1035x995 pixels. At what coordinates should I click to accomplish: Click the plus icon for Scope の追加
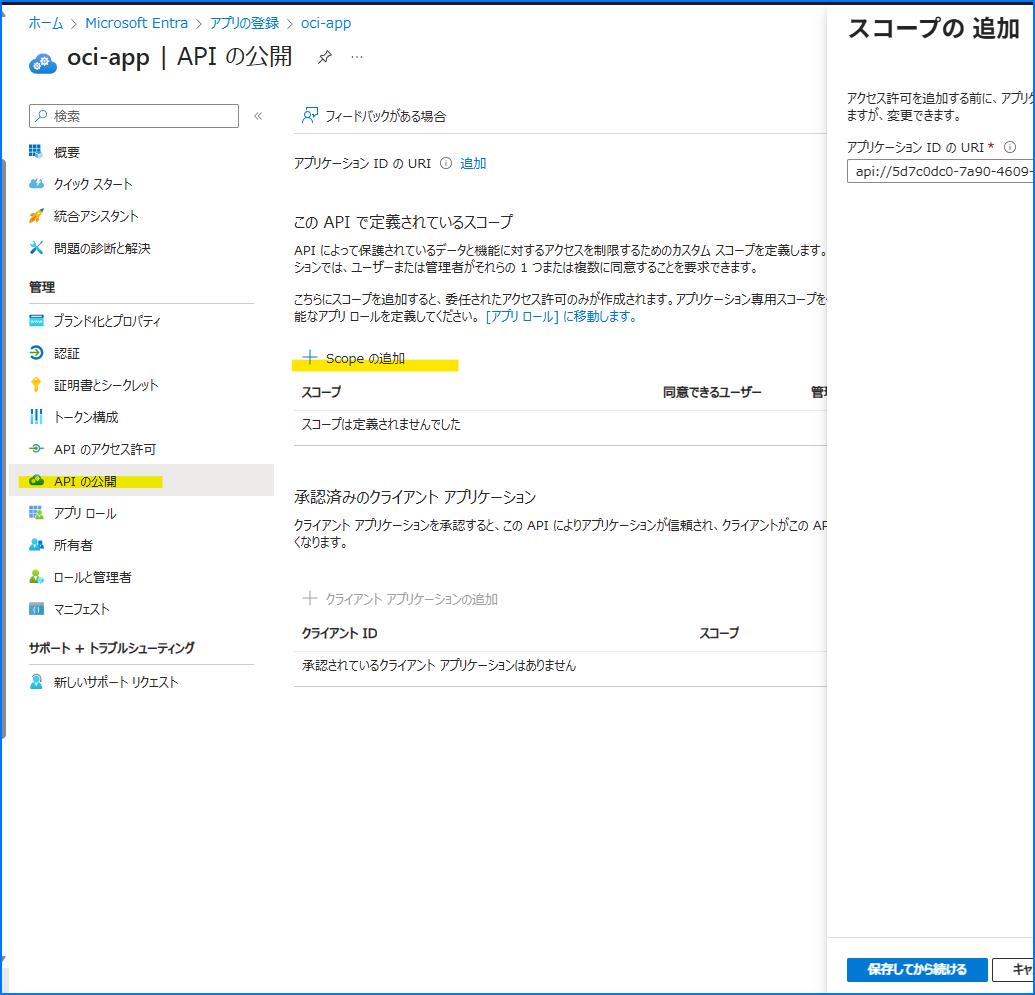310,357
